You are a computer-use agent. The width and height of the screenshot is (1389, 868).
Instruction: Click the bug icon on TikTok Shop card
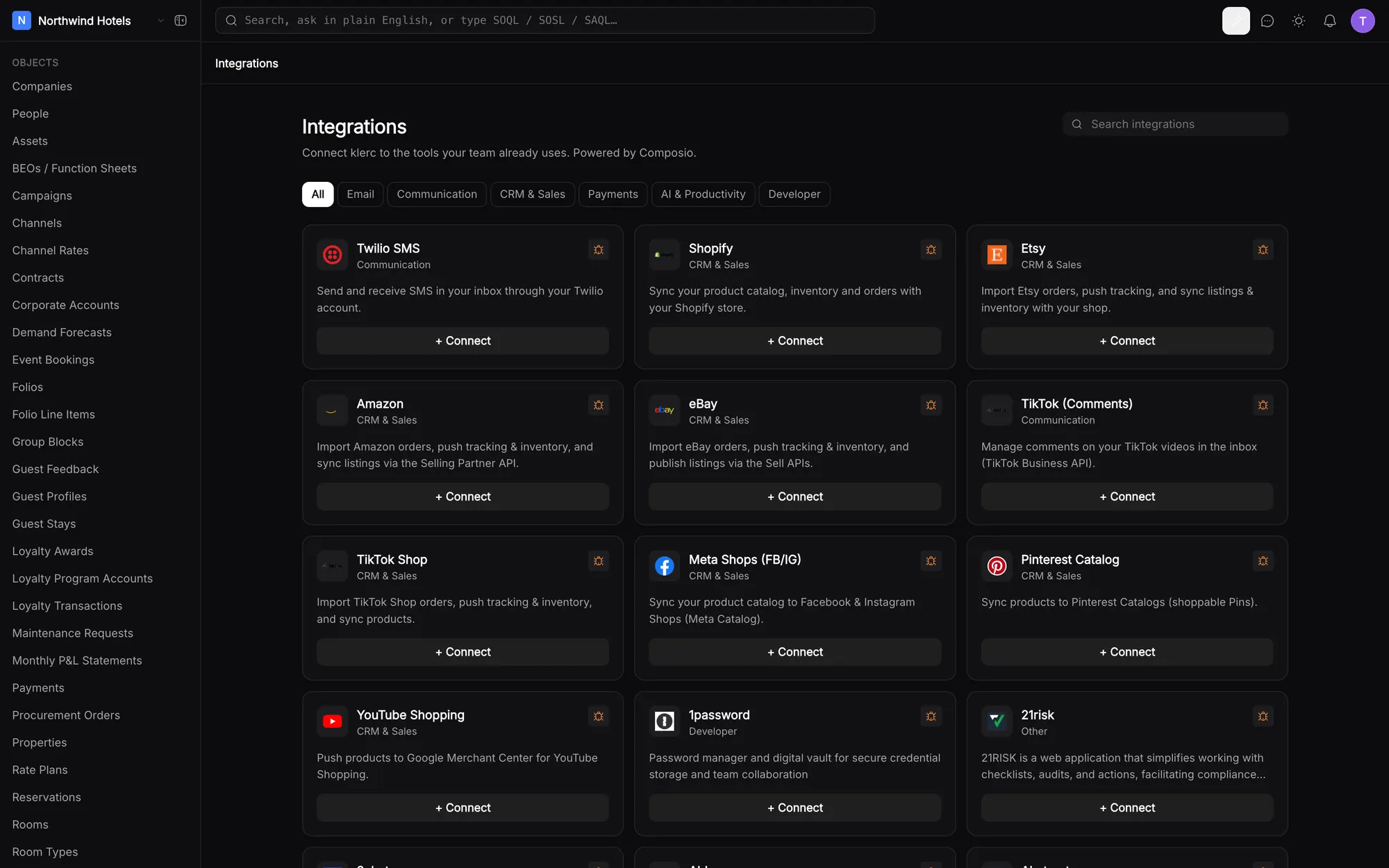click(x=598, y=561)
